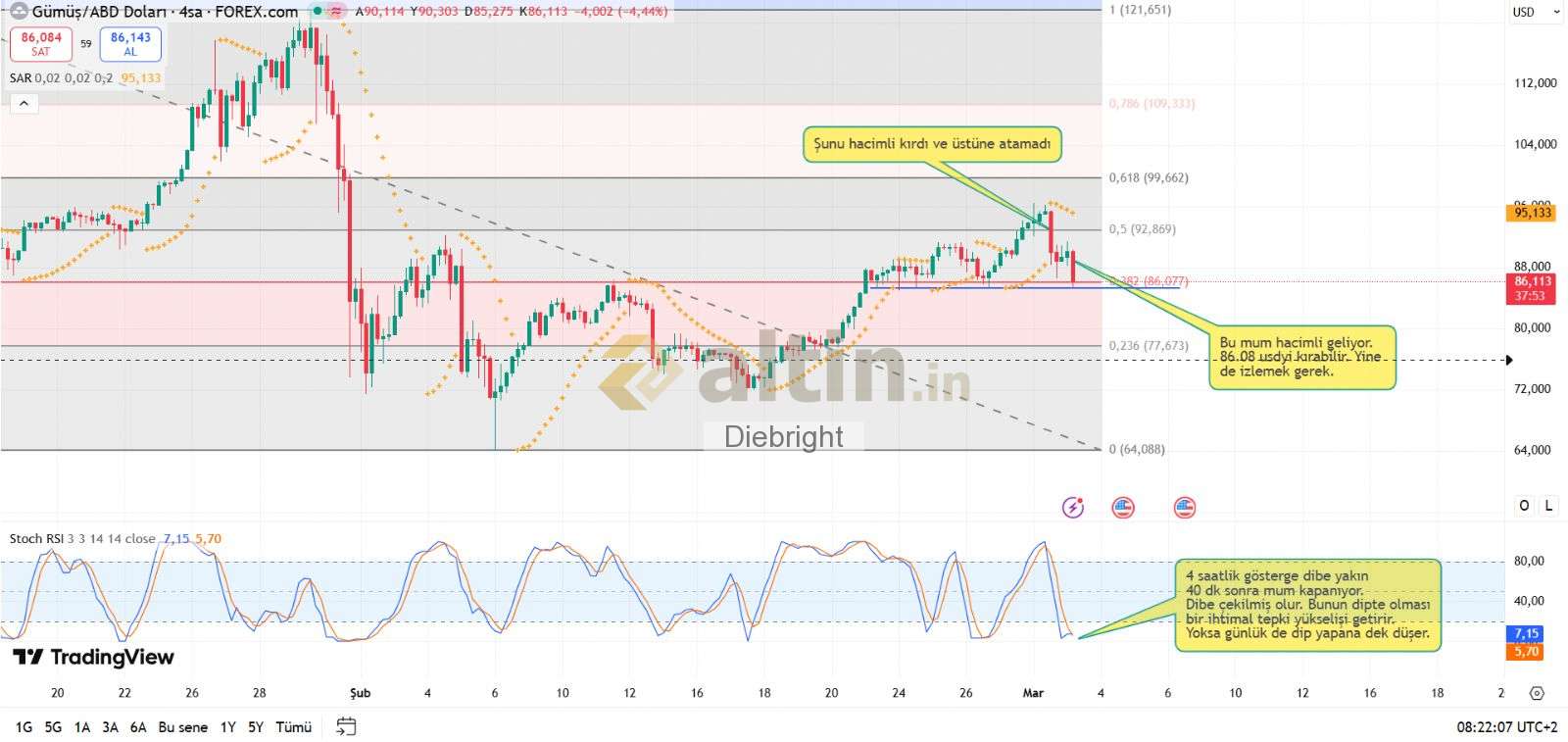Click the orange 95,133 SAR price label

(1533, 213)
